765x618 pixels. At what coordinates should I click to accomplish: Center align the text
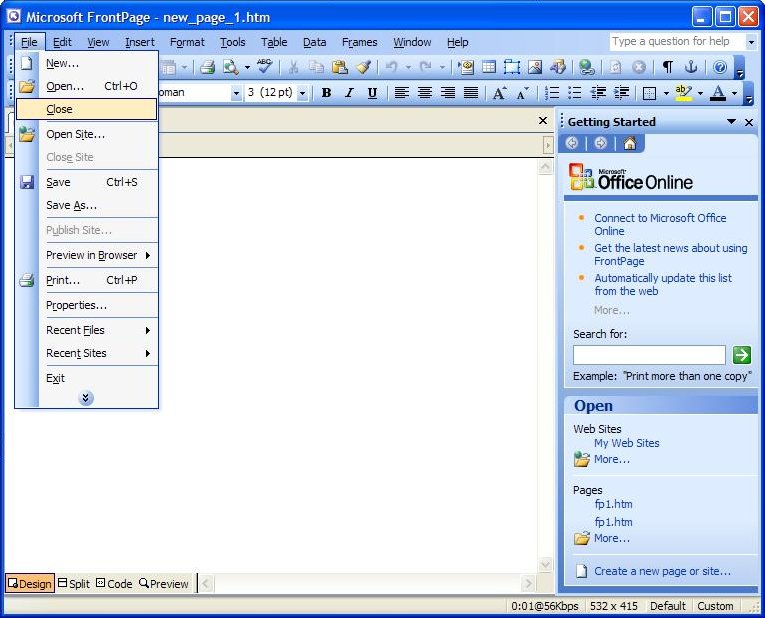[x=424, y=93]
